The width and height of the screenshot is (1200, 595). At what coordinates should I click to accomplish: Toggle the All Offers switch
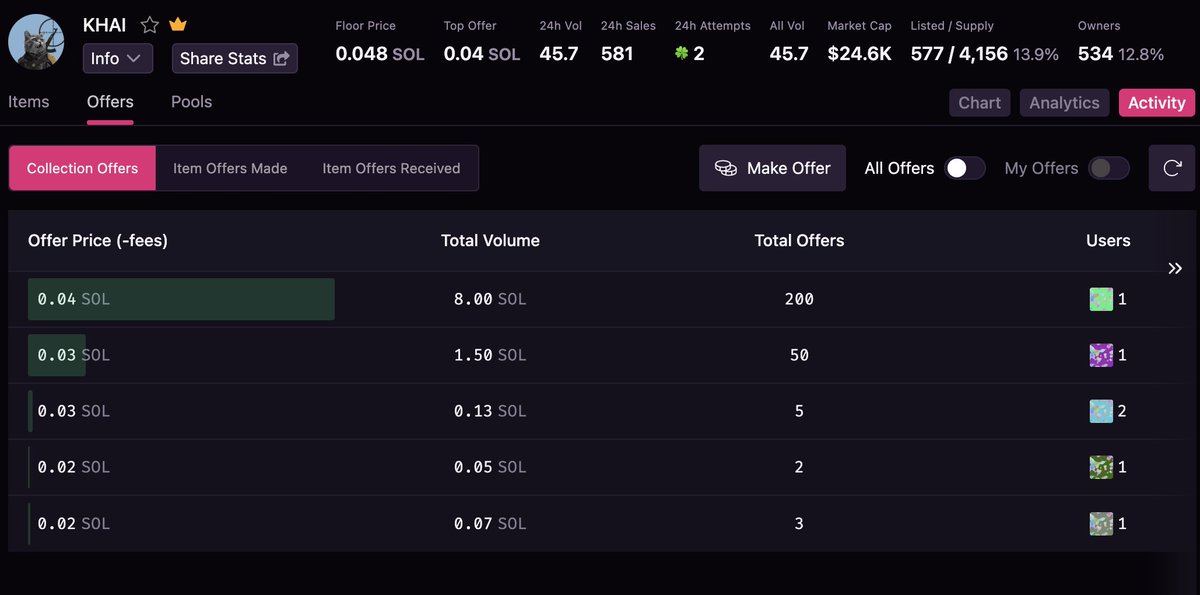(x=965, y=168)
